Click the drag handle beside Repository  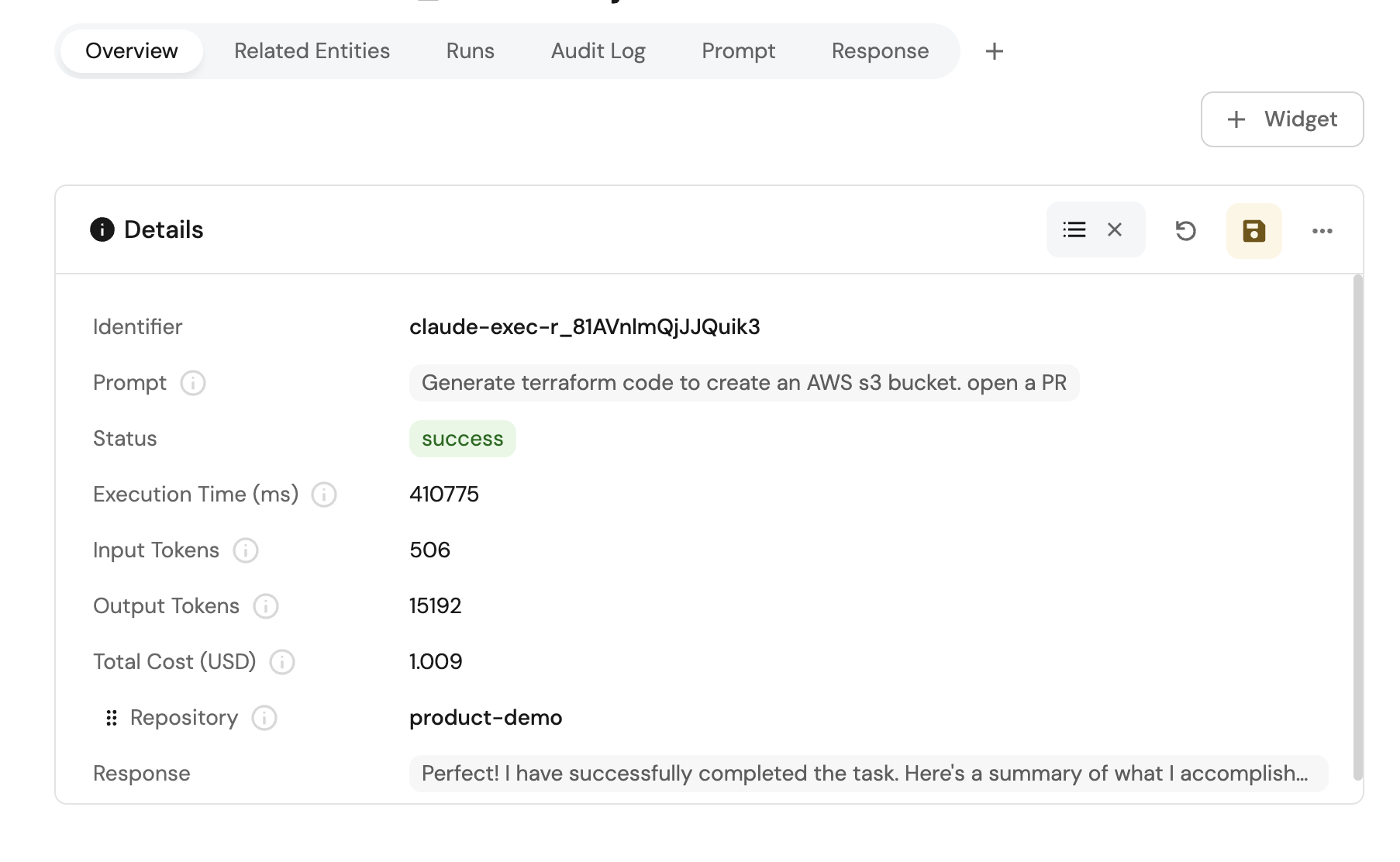click(x=112, y=718)
